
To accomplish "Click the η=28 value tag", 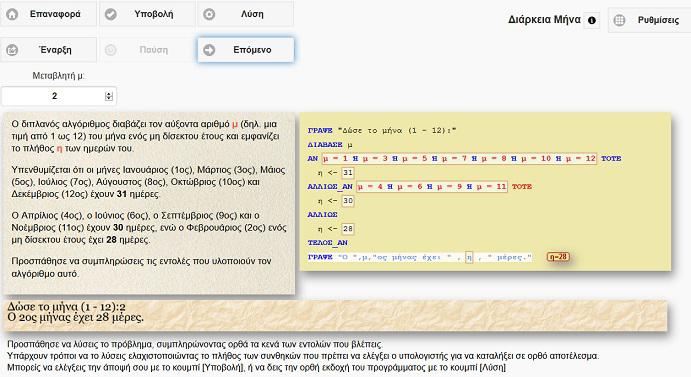I will [x=558, y=257].
